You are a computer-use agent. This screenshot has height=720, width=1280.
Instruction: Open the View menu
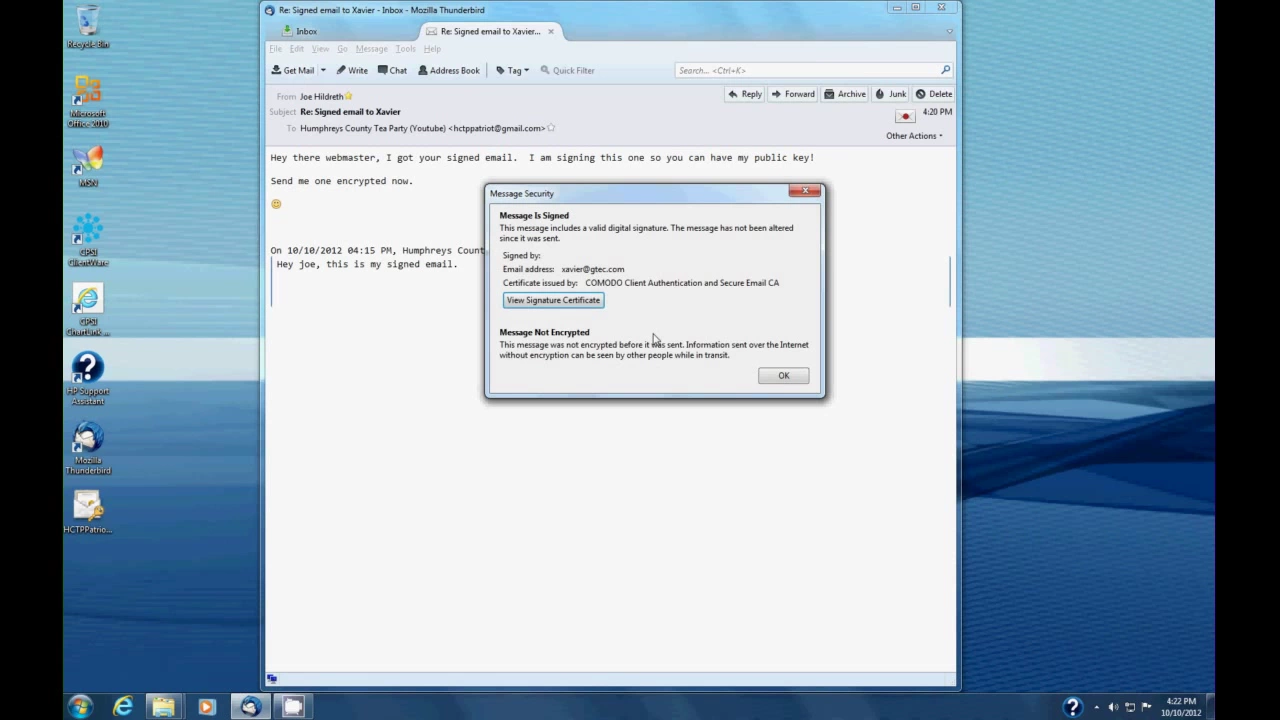pos(320,48)
